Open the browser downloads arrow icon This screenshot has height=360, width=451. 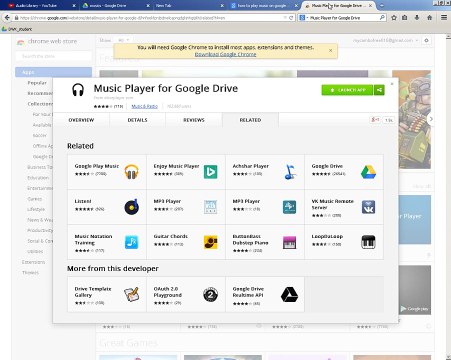417,18
